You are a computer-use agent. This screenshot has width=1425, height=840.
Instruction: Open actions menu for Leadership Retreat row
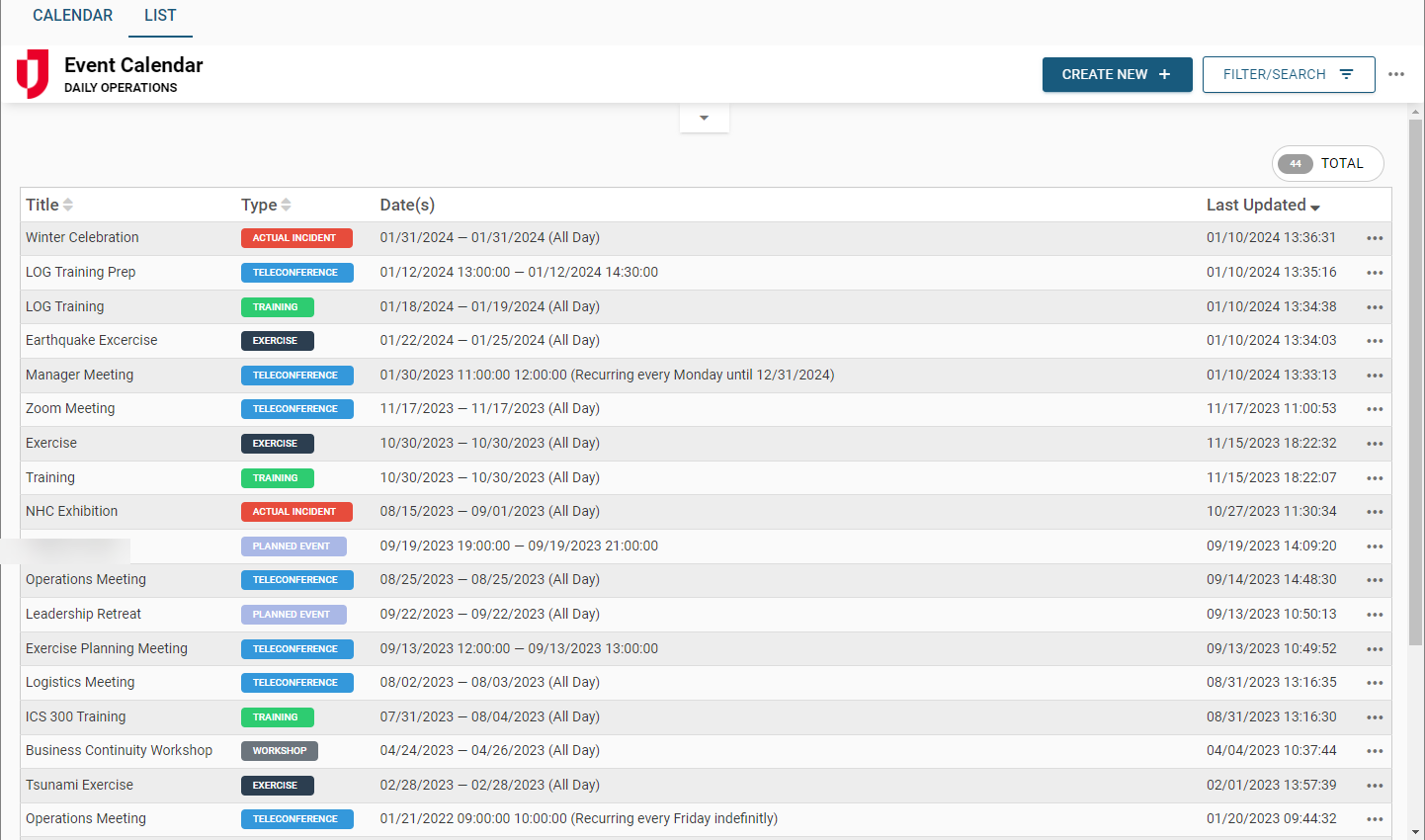point(1374,615)
